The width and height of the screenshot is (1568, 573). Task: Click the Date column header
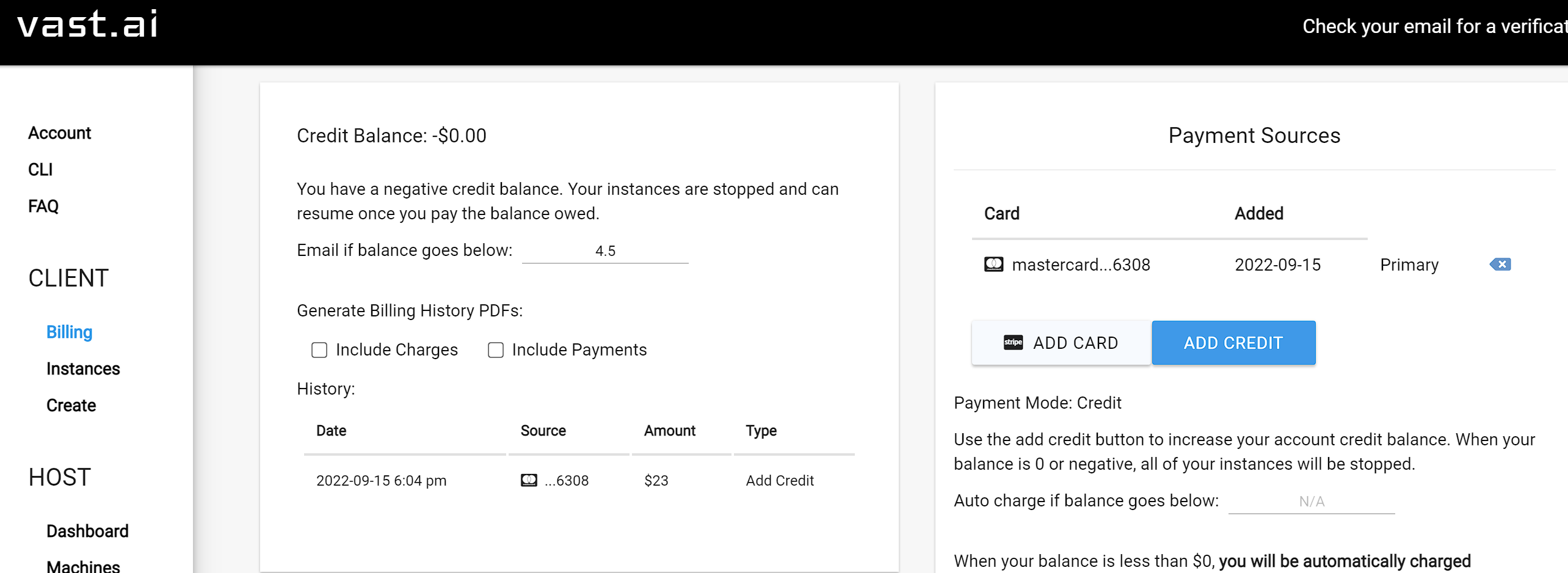coord(332,431)
